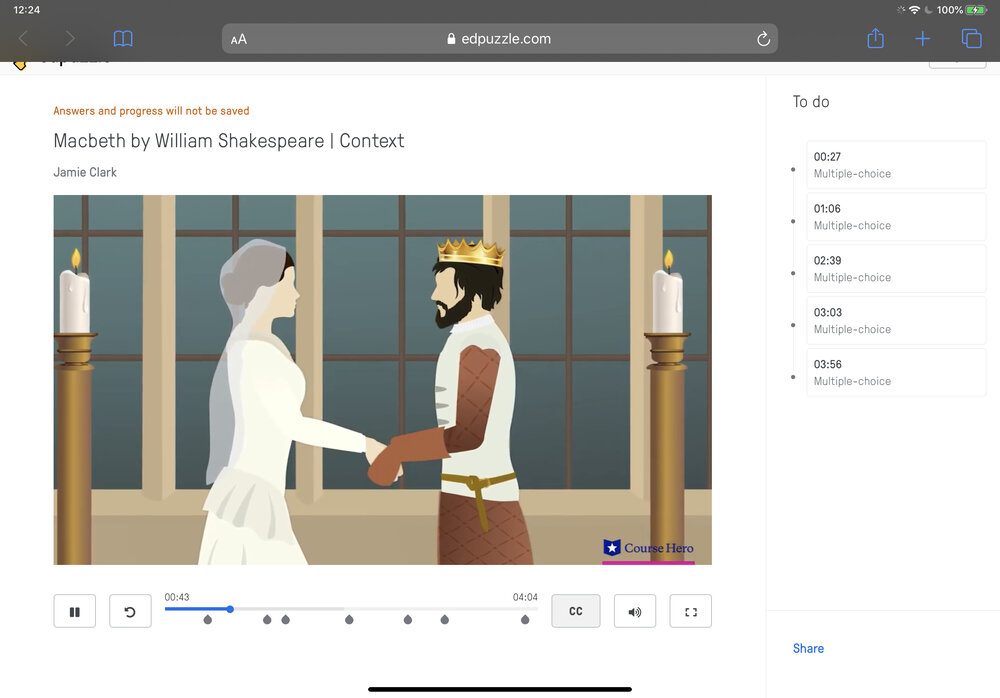Pause the Macbeth video
Viewport: 1000px width, 698px height.
[74, 611]
